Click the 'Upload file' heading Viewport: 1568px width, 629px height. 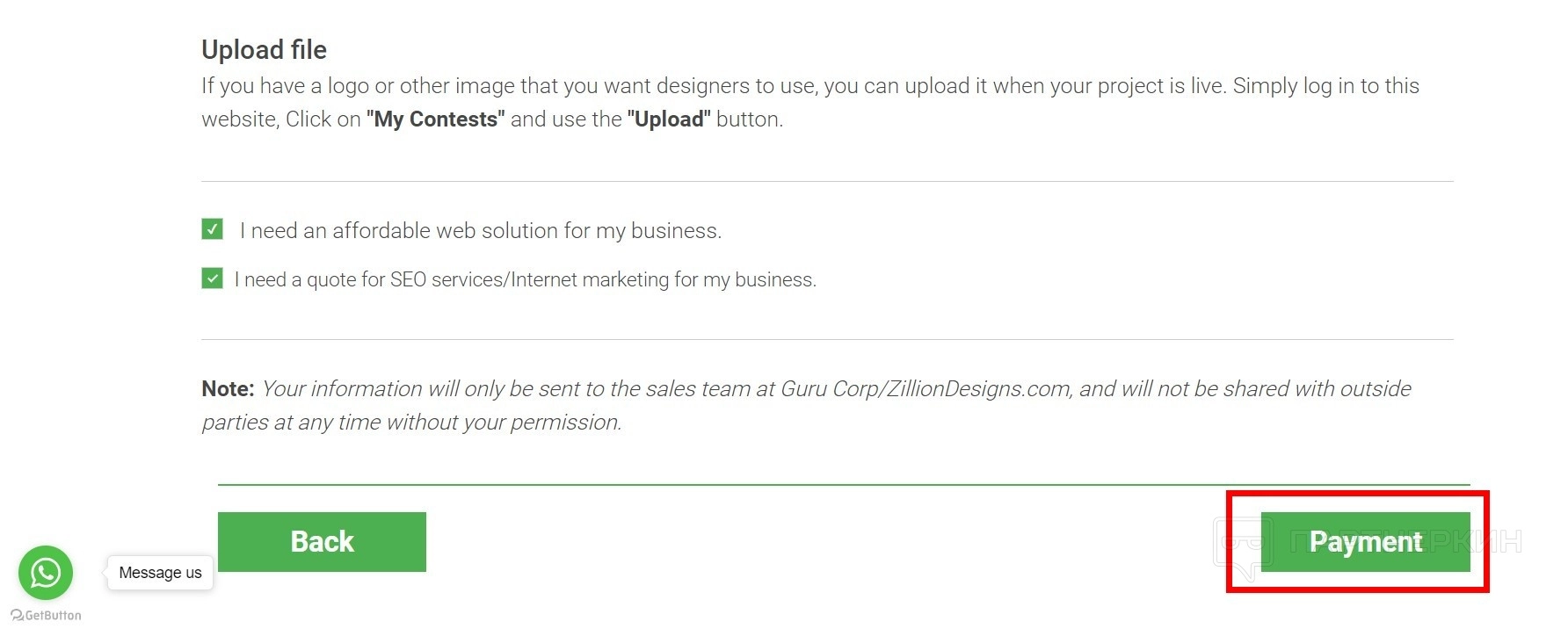pyautogui.click(x=264, y=50)
